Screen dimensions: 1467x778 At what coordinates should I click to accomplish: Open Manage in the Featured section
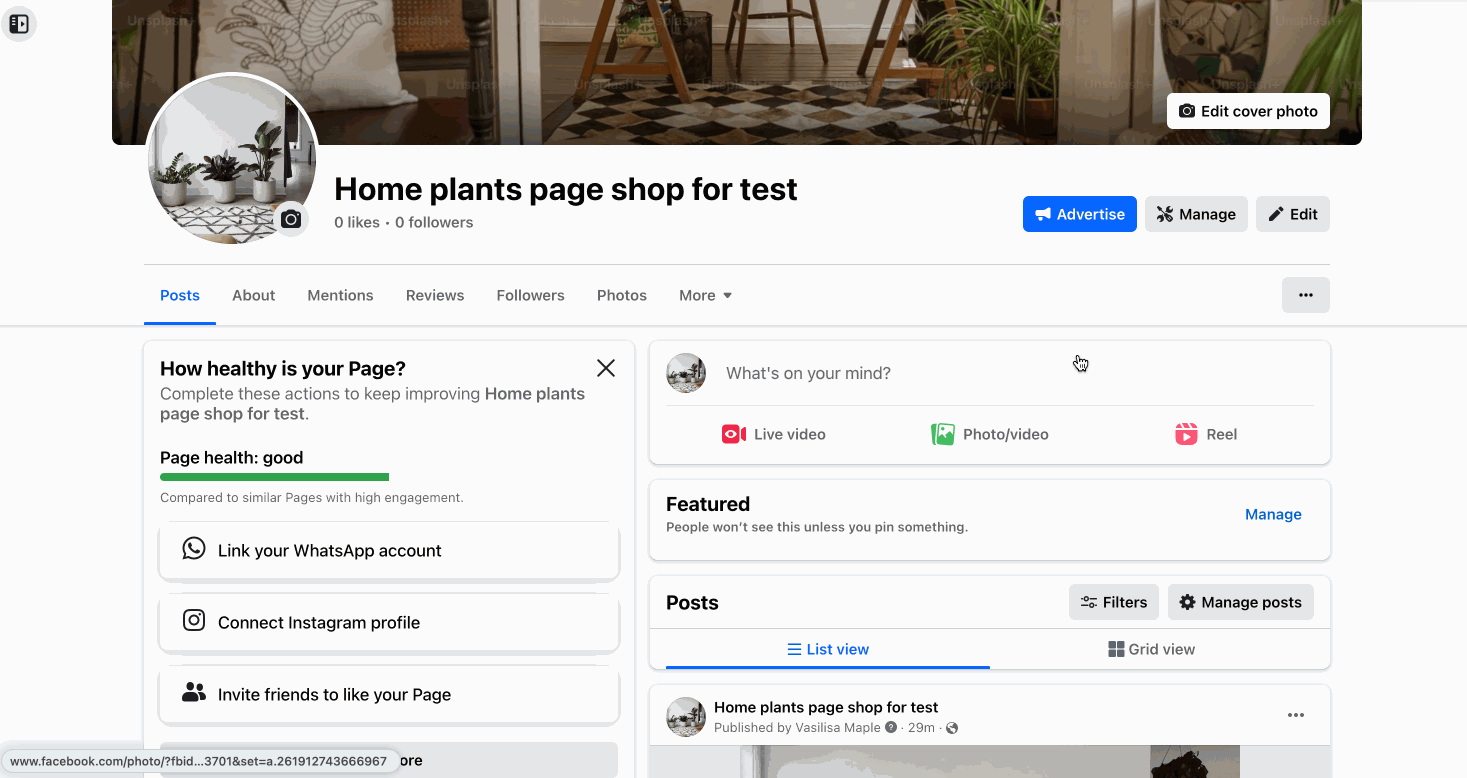(x=1272, y=514)
